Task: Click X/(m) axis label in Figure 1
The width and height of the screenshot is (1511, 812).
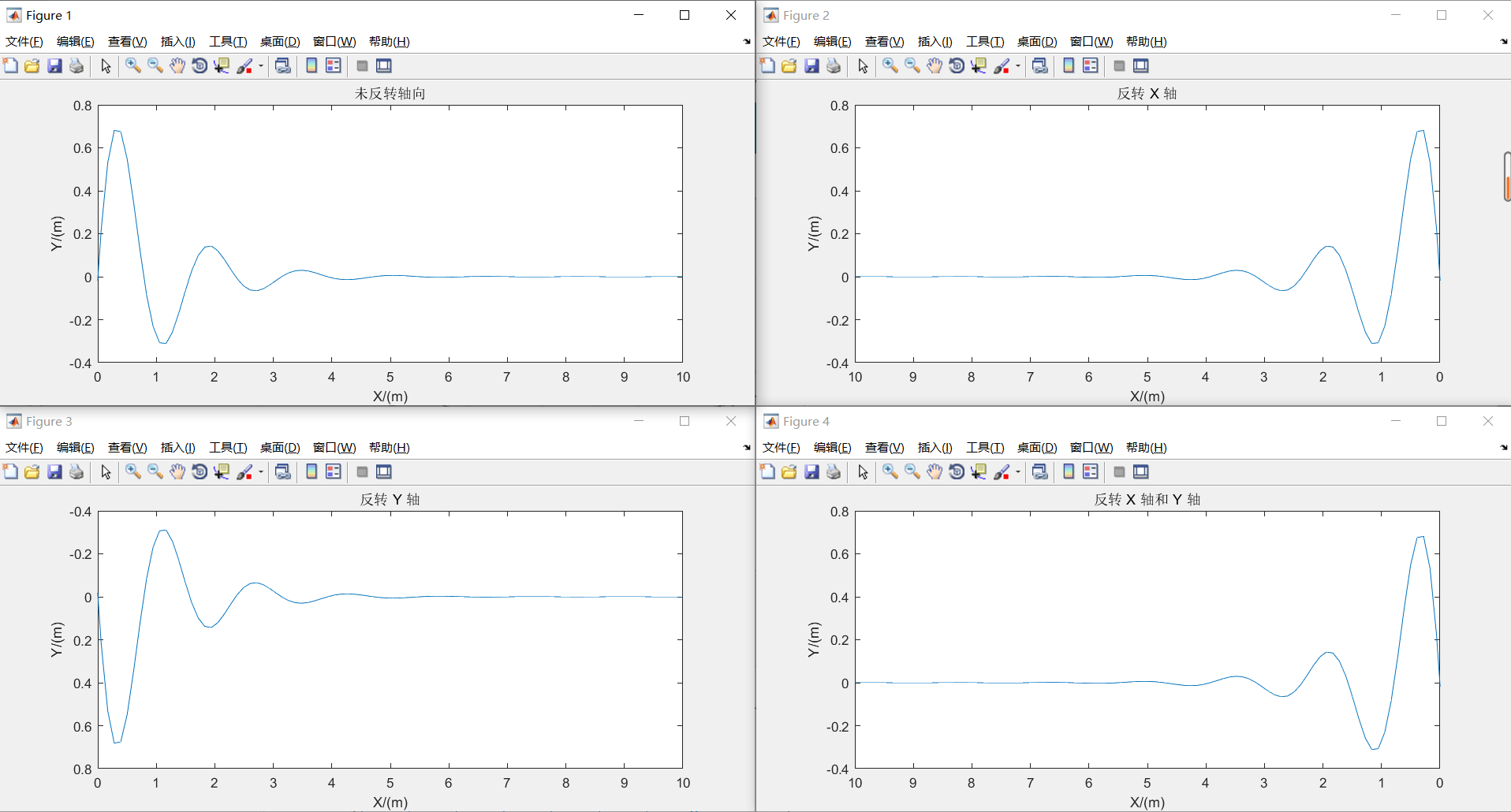Action: 390,397
